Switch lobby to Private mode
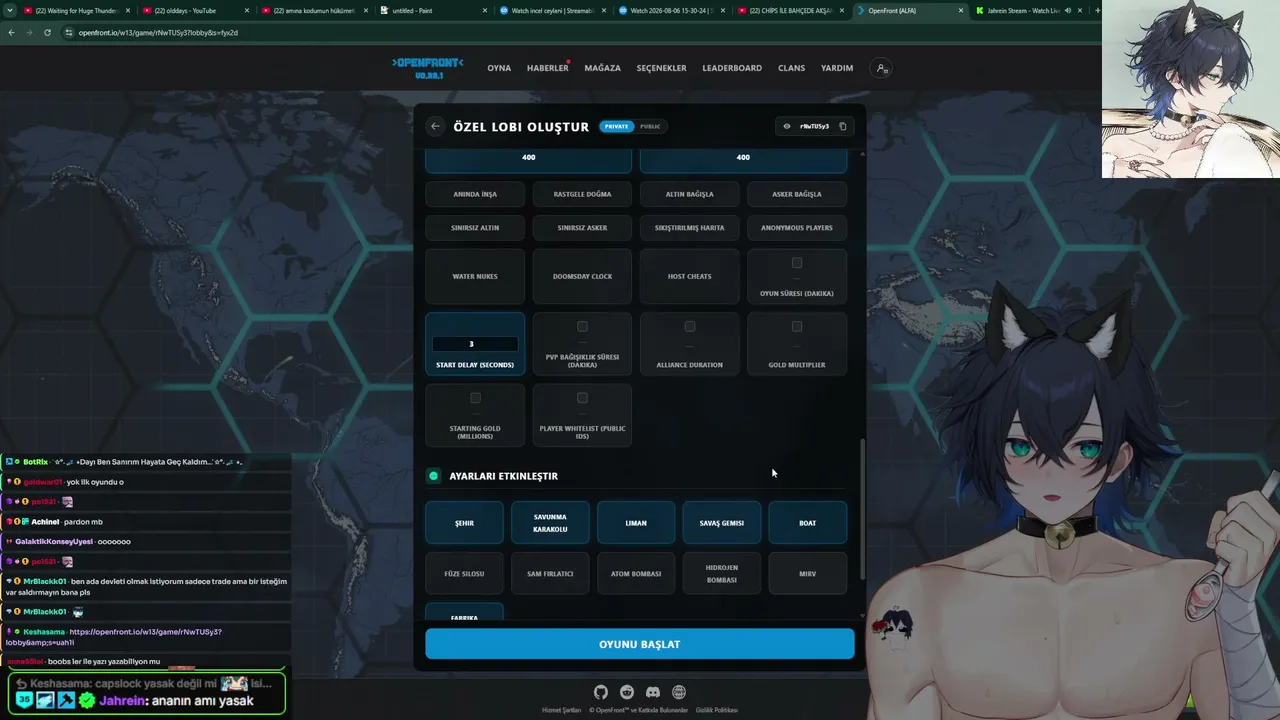This screenshot has height=720, width=1280. (x=616, y=126)
